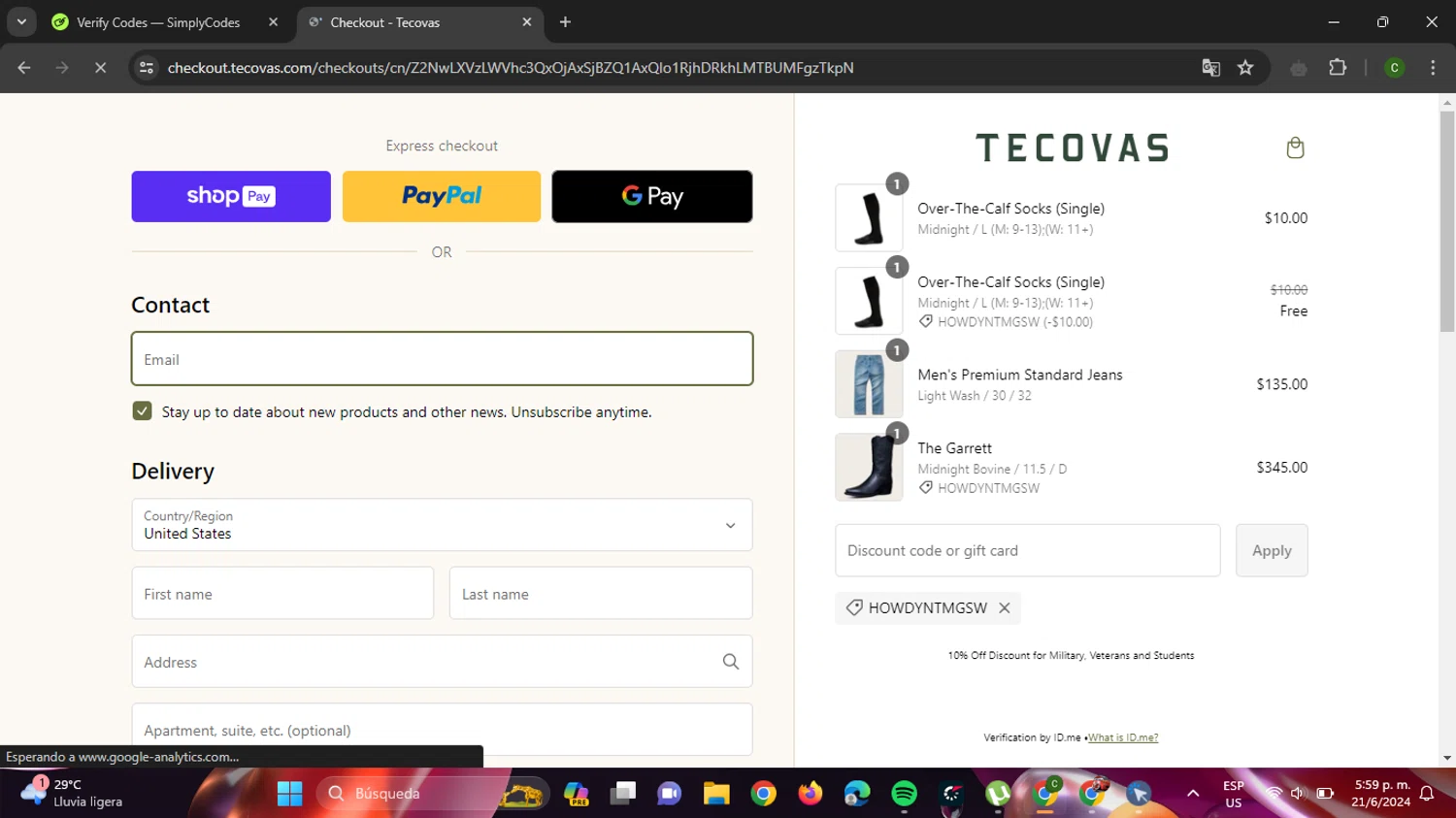Open Spotify from the taskbar
The image size is (1456, 818).
[904, 794]
